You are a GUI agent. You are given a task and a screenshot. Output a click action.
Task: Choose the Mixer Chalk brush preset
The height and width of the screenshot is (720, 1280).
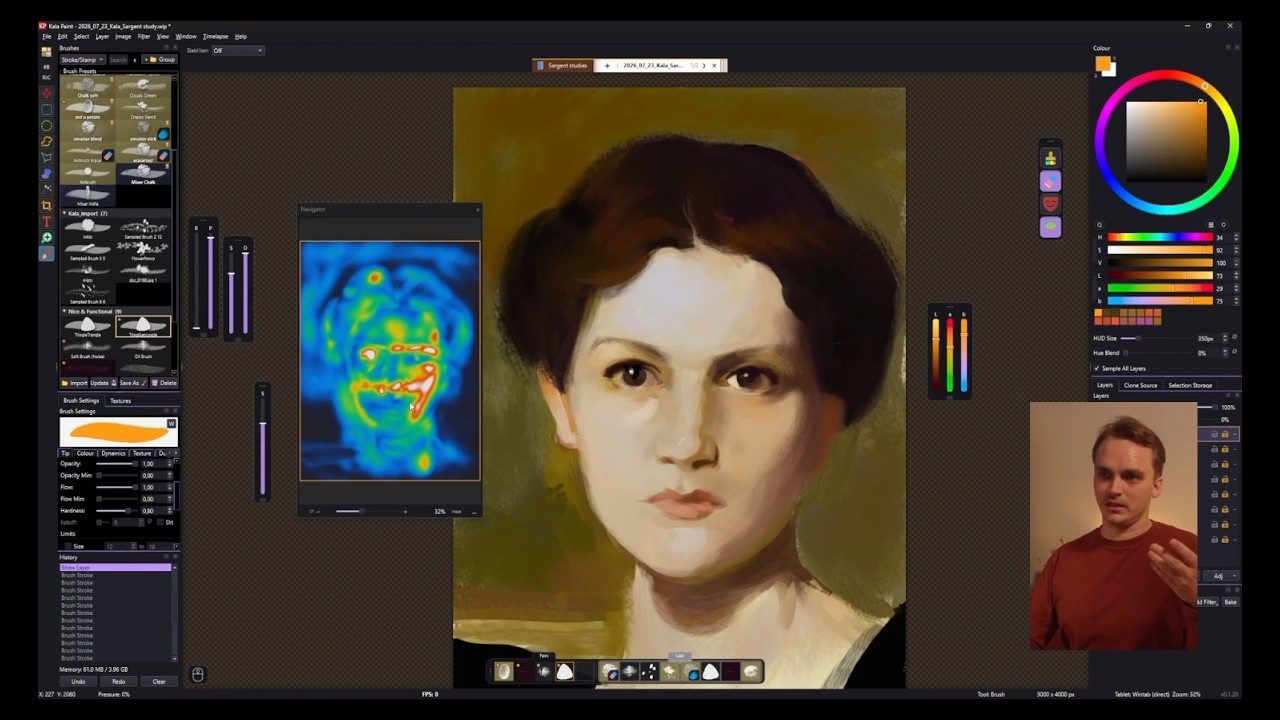tap(143, 175)
